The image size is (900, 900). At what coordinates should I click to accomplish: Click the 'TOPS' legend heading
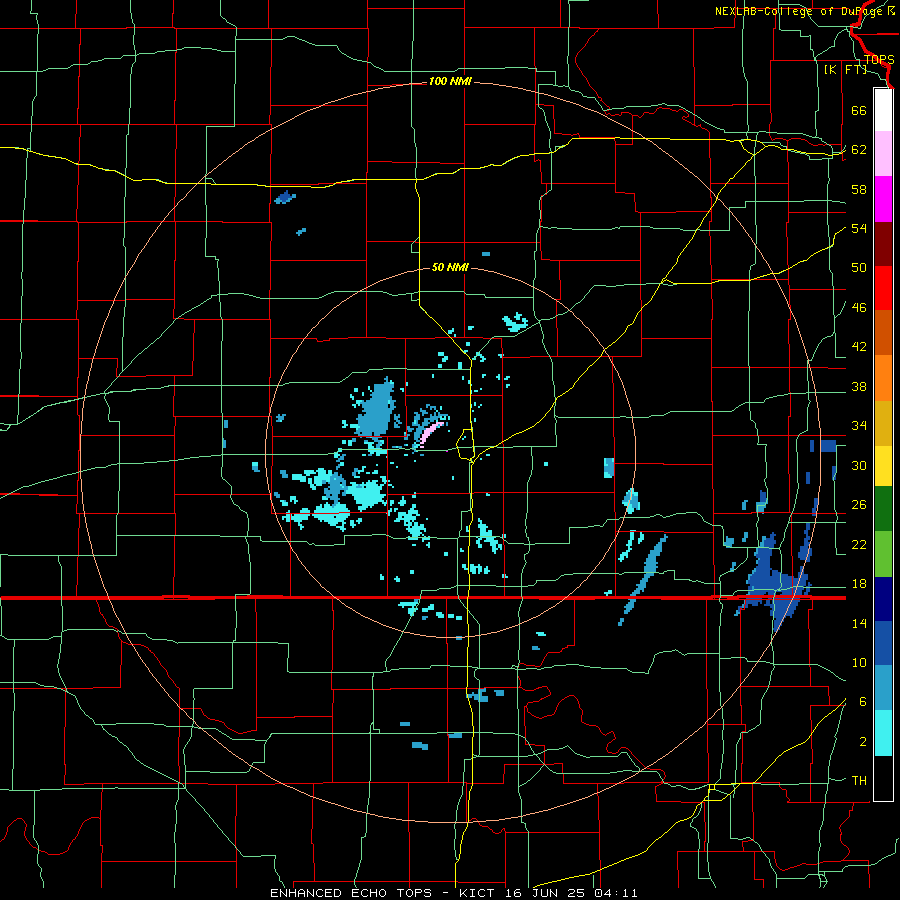[x=879, y=59]
